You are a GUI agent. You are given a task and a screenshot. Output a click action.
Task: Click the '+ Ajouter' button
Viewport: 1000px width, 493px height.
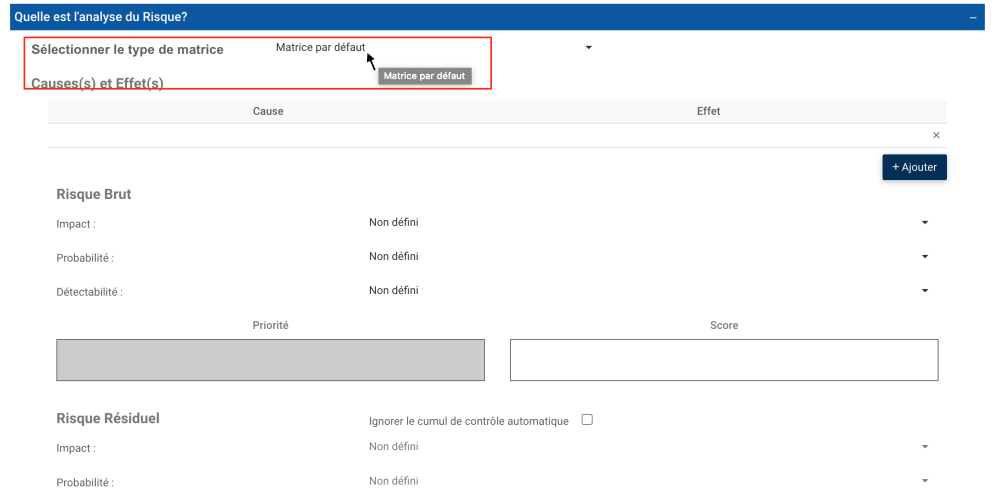[x=914, y=167]
